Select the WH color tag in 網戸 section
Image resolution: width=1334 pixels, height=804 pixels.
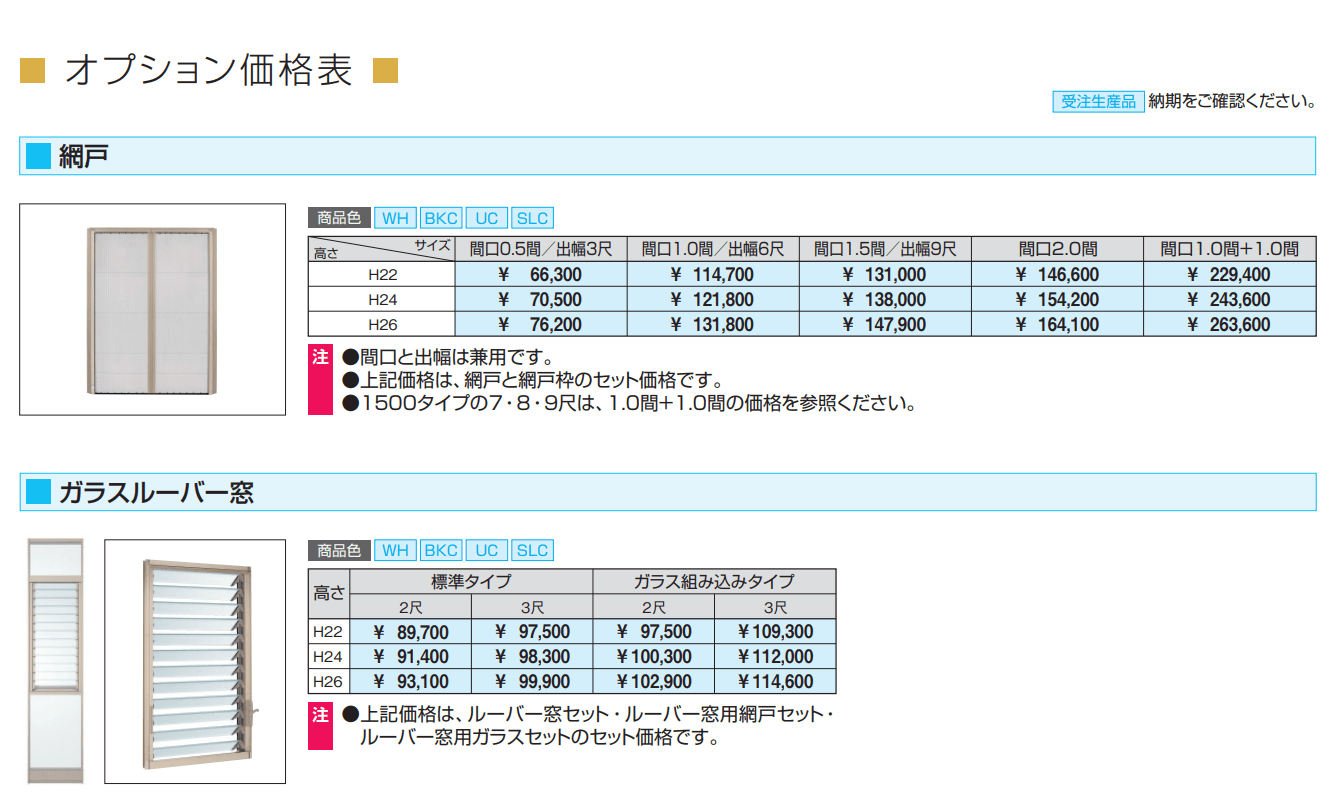(396, 219)
